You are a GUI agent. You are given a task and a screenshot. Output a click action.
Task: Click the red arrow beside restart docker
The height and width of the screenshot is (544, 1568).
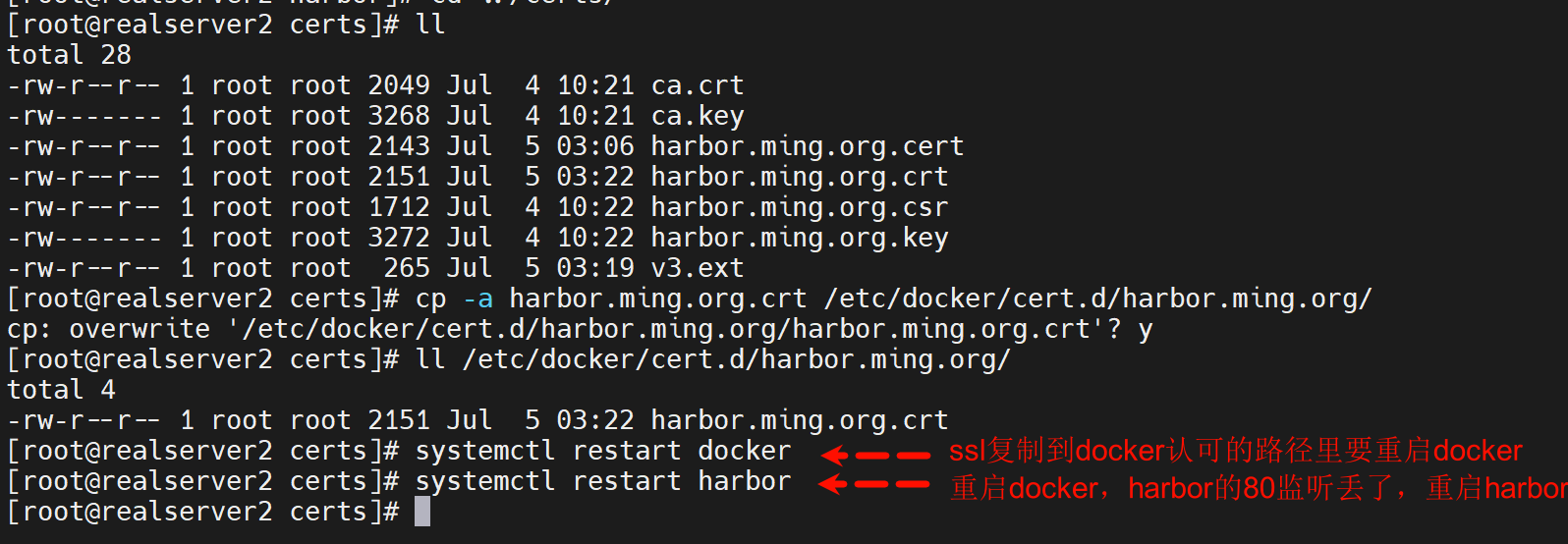pos(875,455)
